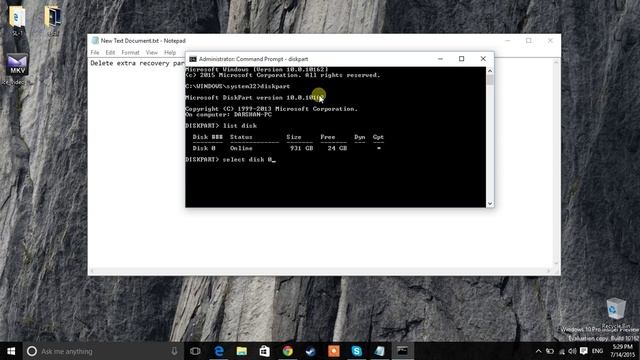Screen dimensions: 640x360
Task: Click 'On computer: DARSHAN-PC' line
Action: coord(229,115)
